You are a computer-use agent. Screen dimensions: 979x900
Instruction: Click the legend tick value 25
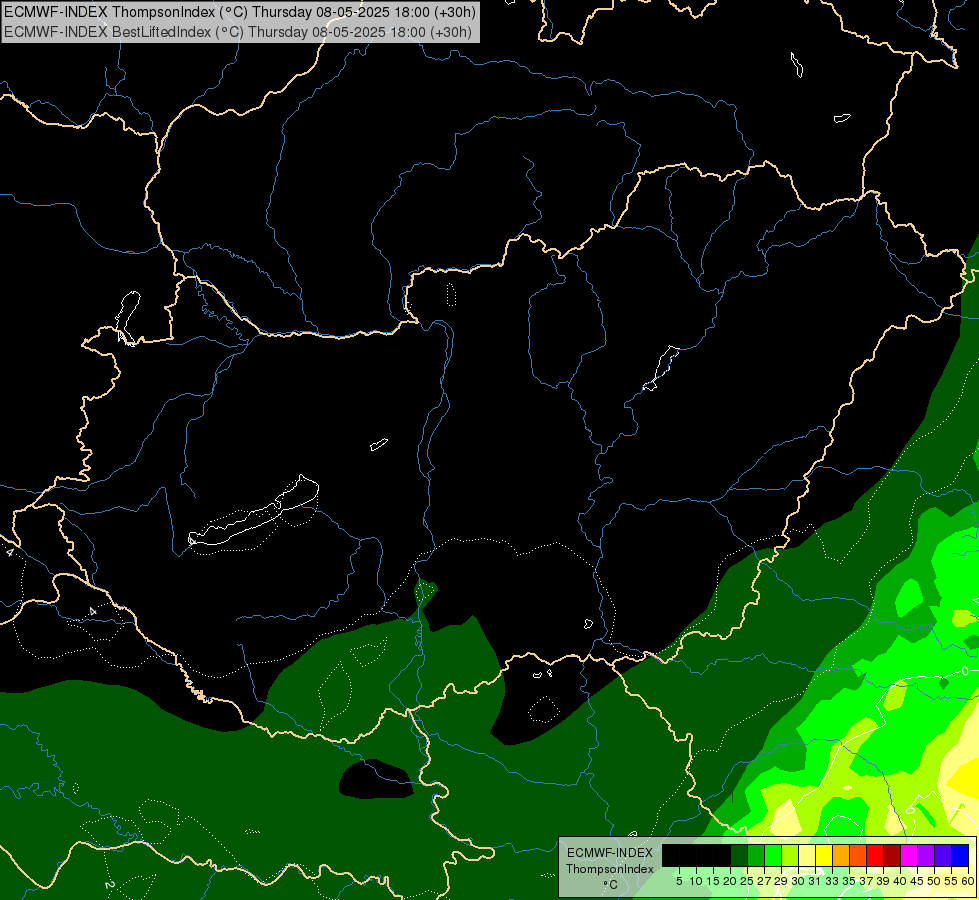click(x=747, y=881)
